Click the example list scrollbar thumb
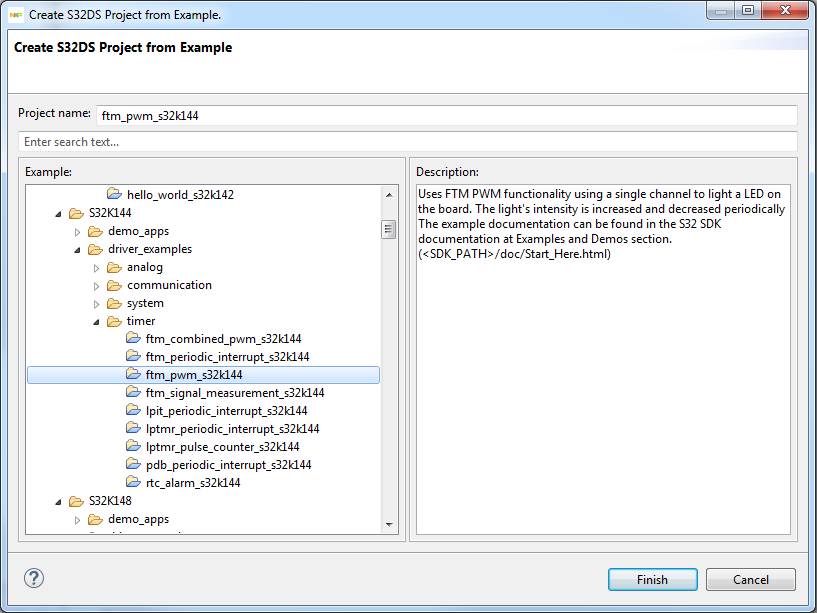Screen dimensions: 817x613 click(389, 229)
